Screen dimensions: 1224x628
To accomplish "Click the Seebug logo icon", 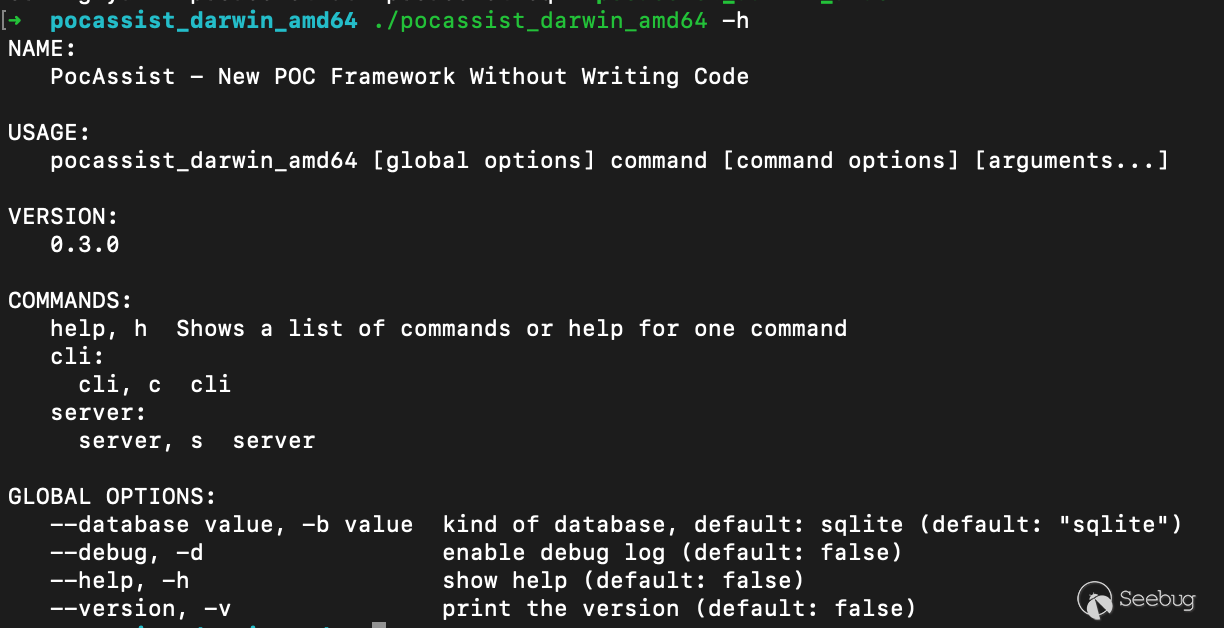I will (1096, 600).
